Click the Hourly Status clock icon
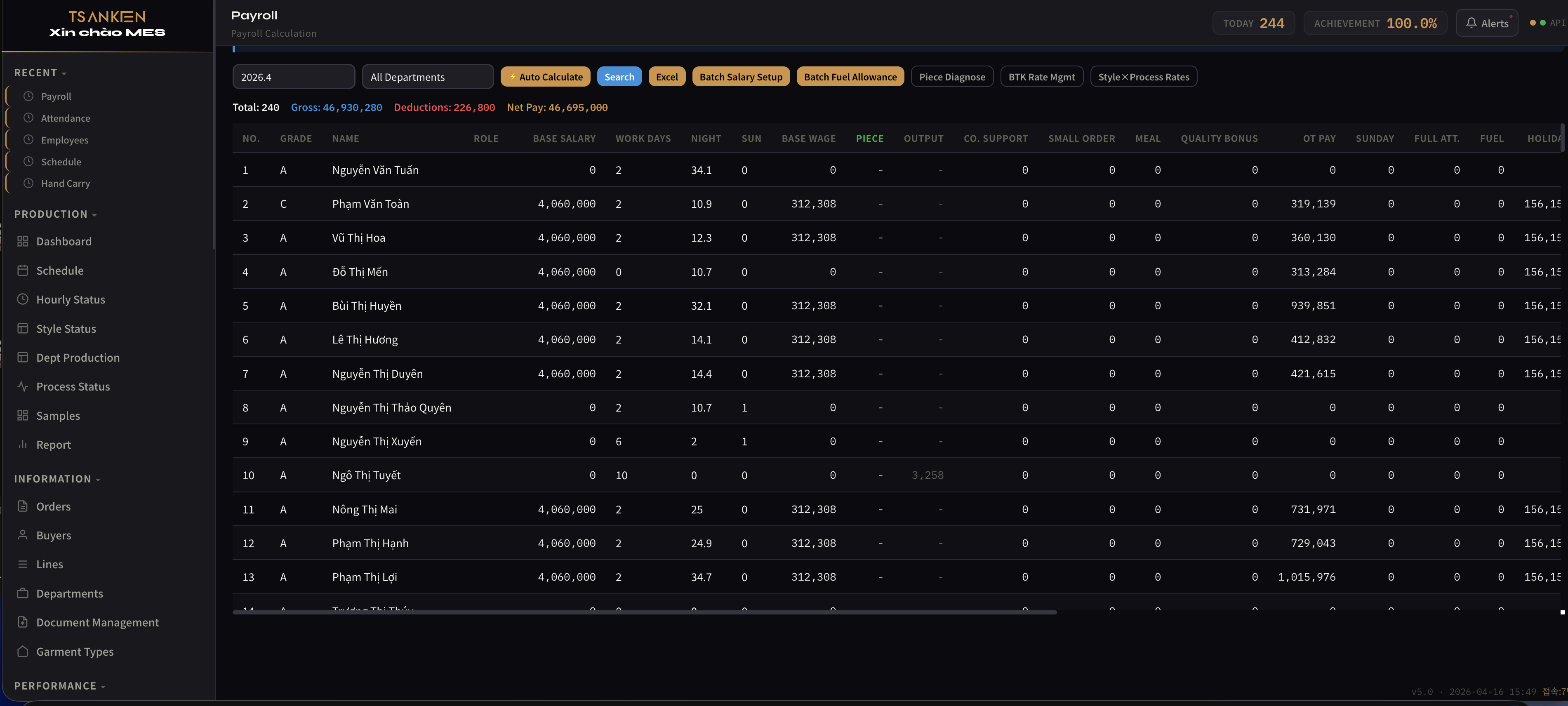Viewport: 1568px width, 706px height. click(23, 299)
